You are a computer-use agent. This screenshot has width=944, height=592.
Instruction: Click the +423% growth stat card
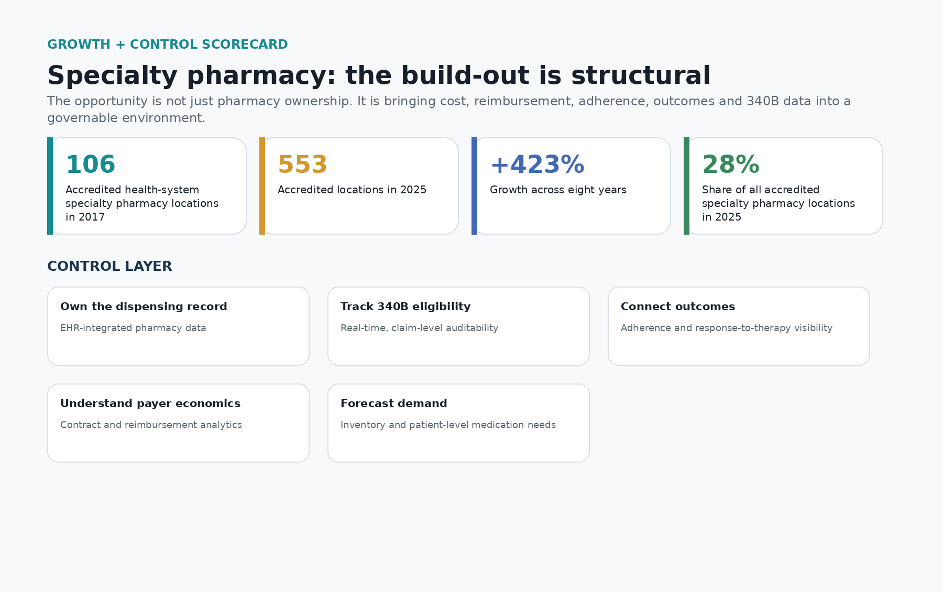pyautogui.click(x=571, y=186)
